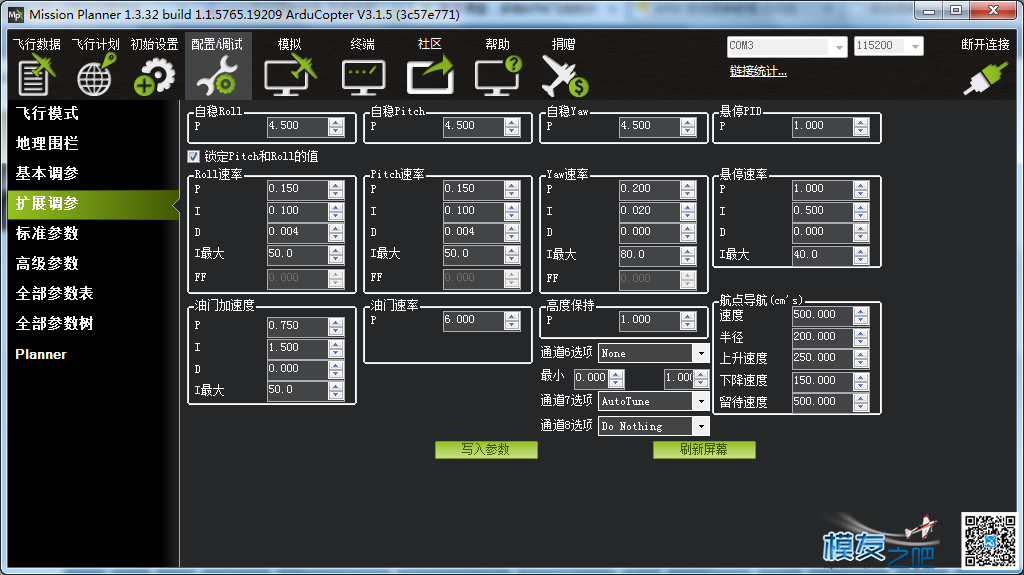
Task: Open the 捐赠 donate plane icon
Action: 564,76
